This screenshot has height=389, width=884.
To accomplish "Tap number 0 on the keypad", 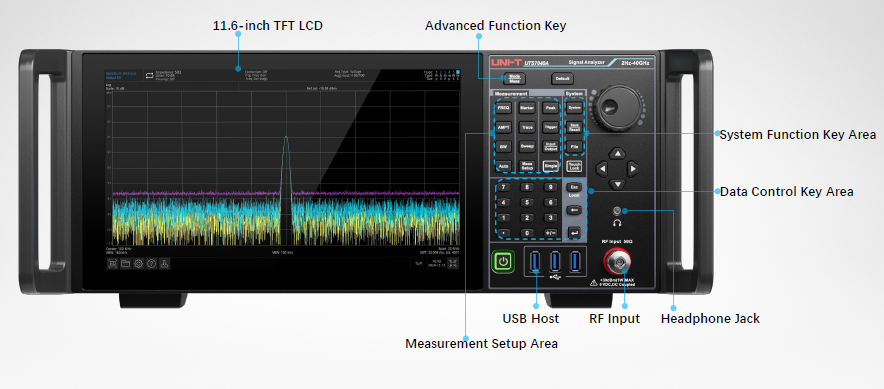I will point(527,232).
